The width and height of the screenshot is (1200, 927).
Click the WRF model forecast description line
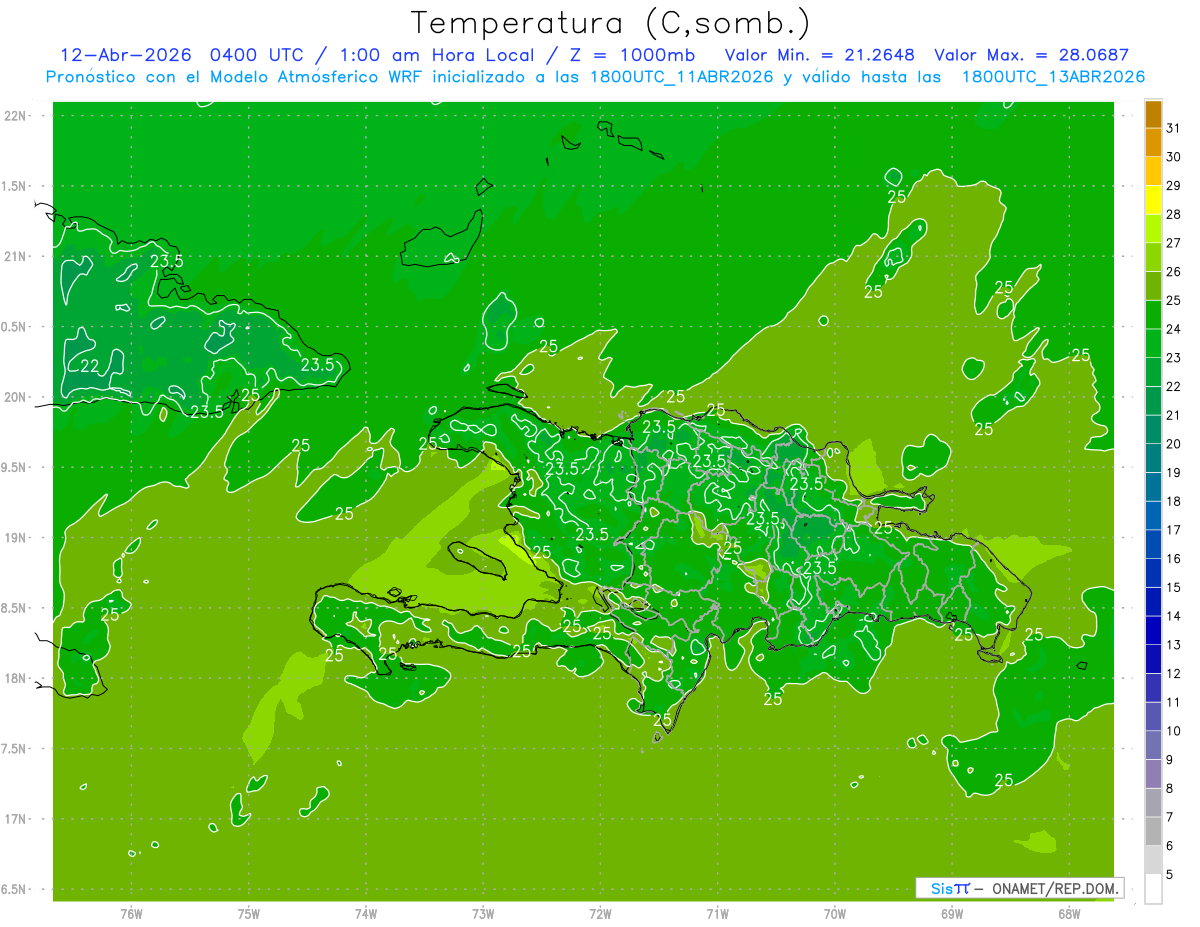[595, 77]
